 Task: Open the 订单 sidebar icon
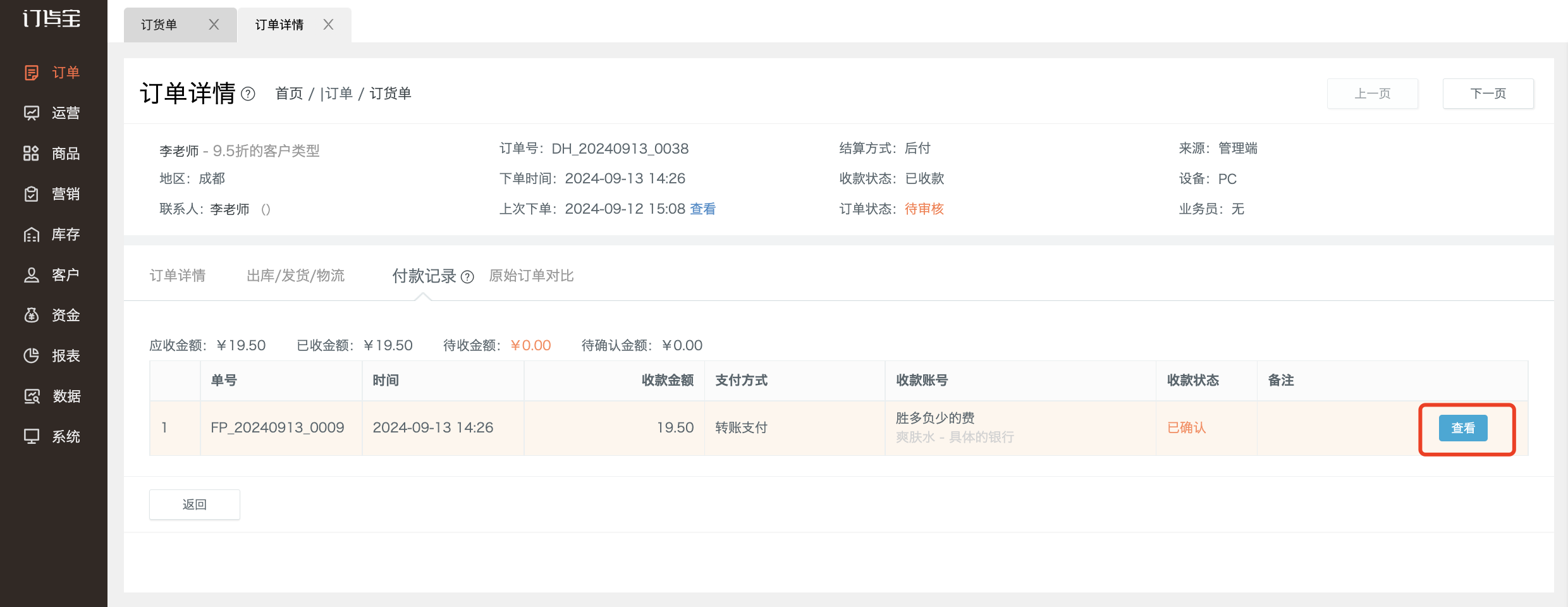point(32,73)
